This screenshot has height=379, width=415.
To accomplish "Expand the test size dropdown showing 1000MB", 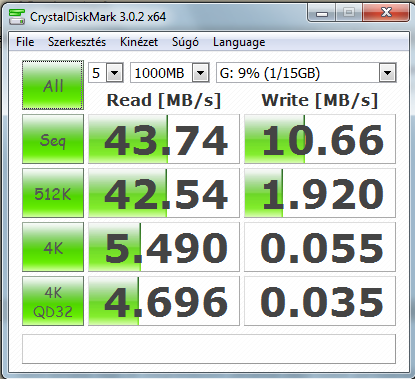I will tap(201, 73).
